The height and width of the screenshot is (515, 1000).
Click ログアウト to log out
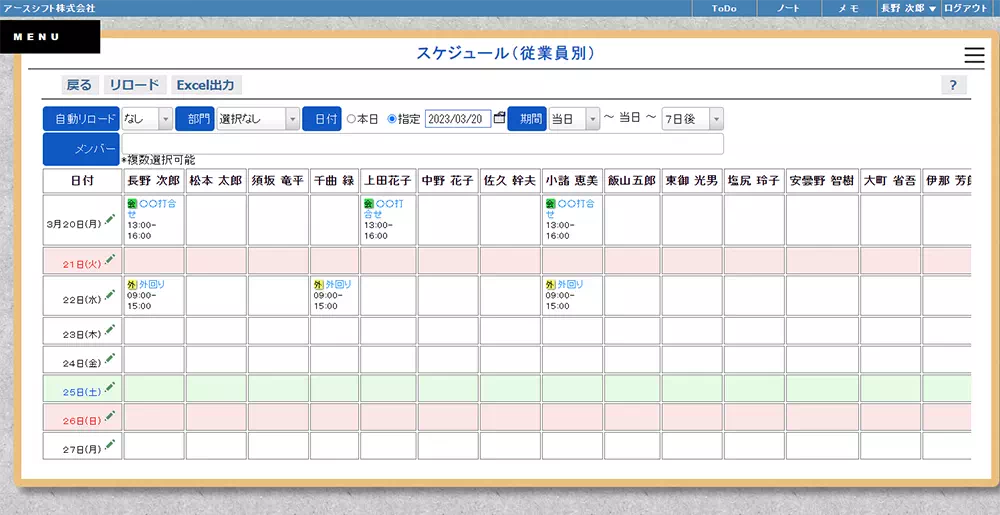click(966, 8)
